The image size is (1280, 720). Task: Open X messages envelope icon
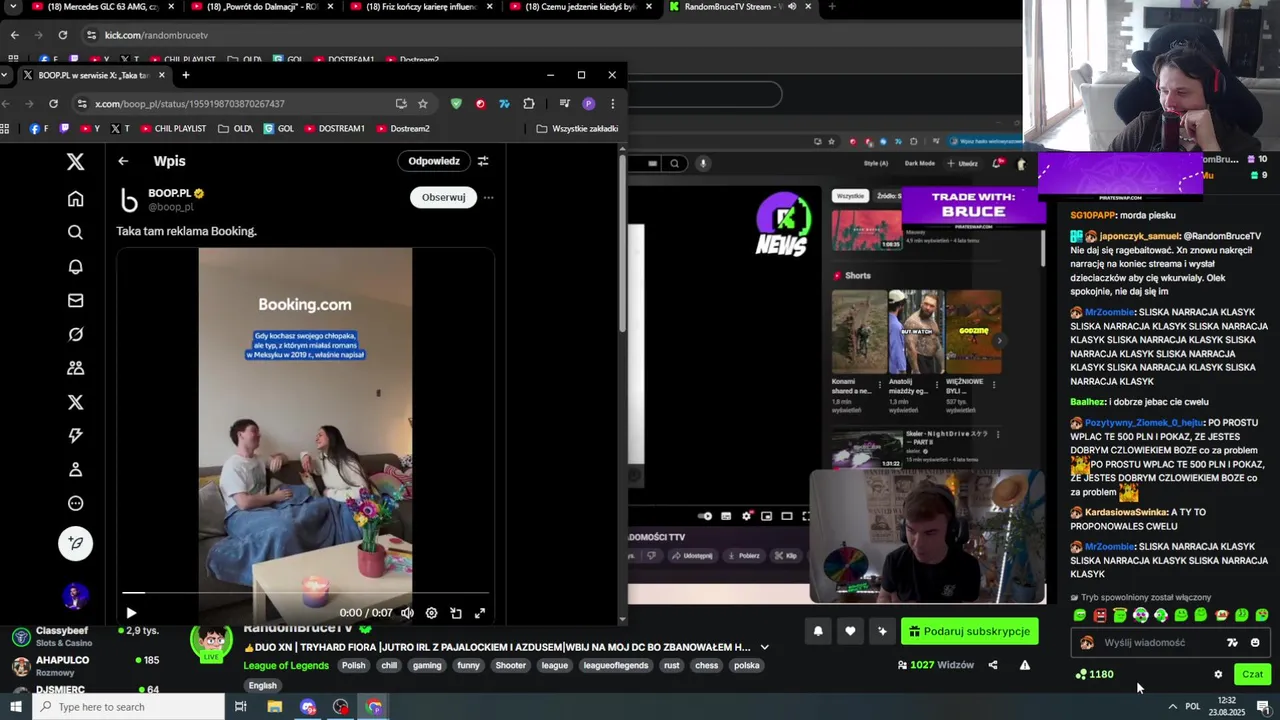75,300
